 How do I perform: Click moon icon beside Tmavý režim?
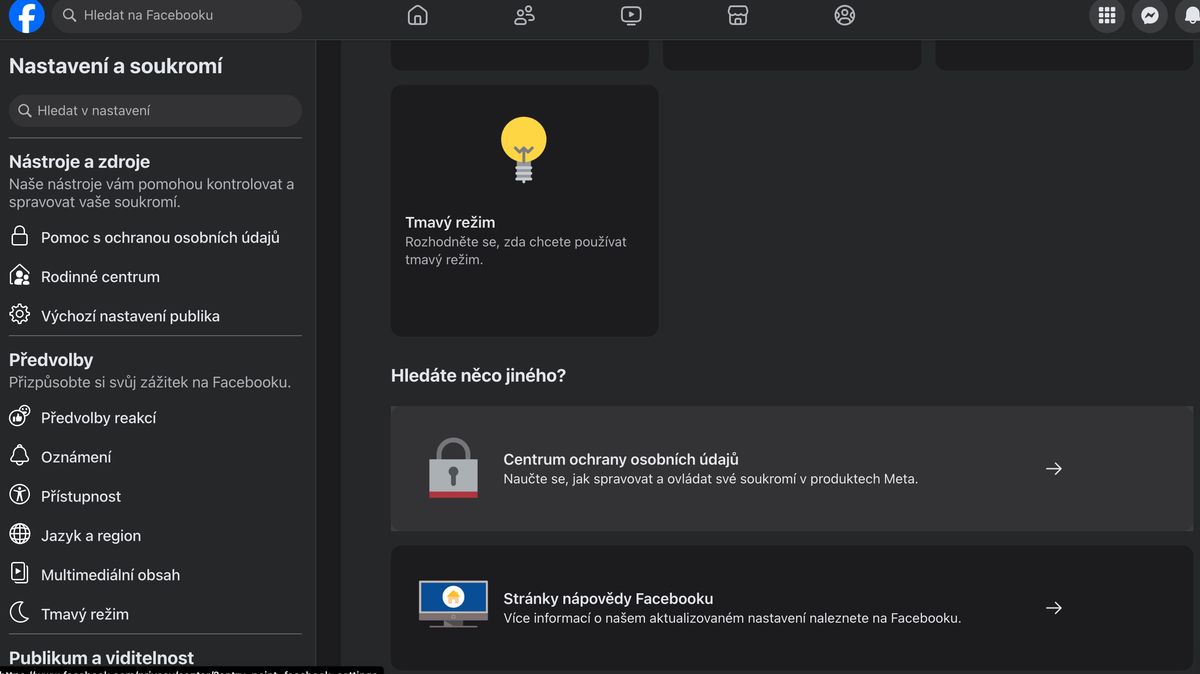click(20, 613)
